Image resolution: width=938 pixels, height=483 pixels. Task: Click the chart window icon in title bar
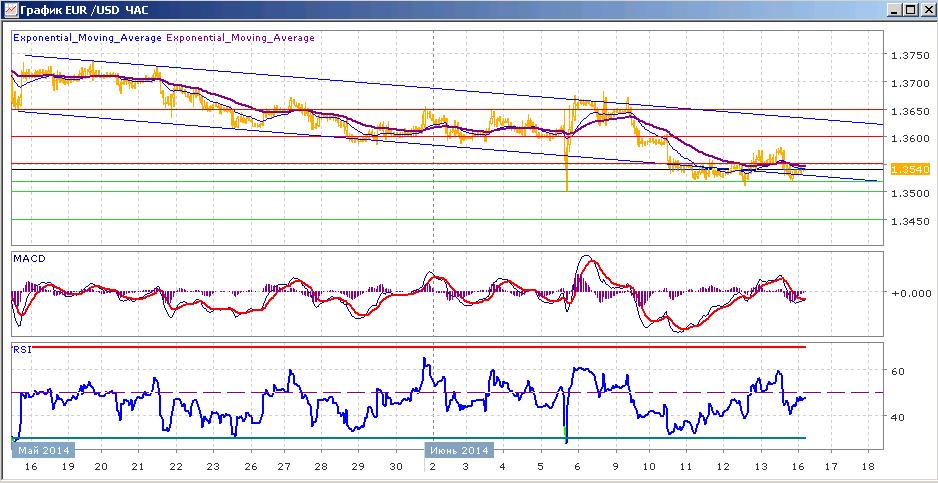11,10
